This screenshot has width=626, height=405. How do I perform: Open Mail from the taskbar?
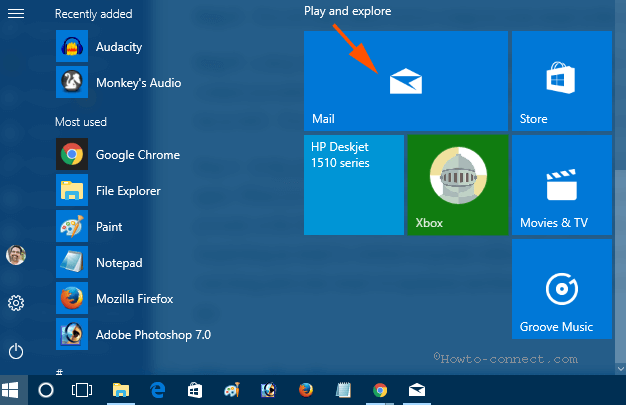pos(417,390)
